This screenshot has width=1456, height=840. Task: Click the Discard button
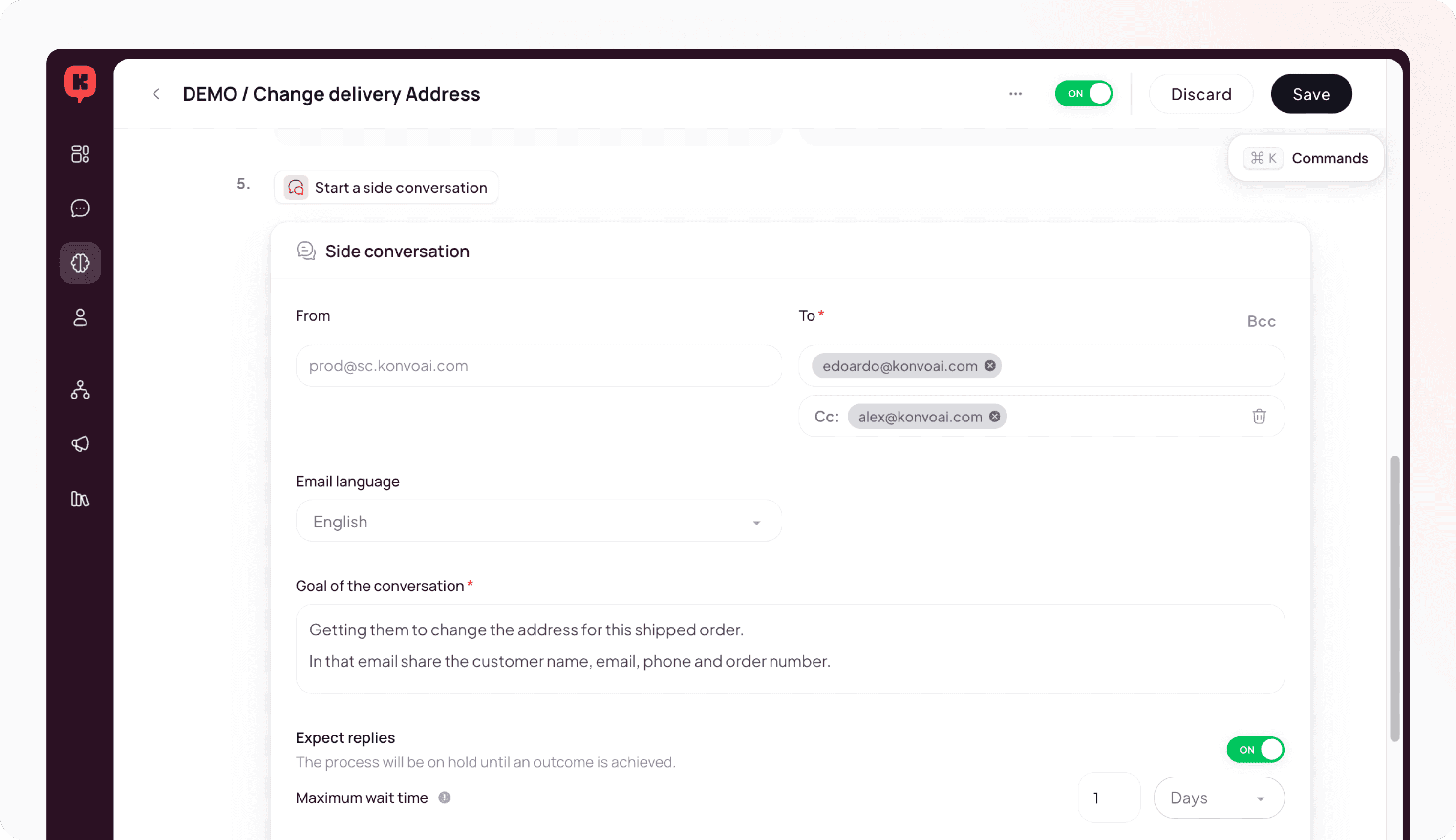[1200, 94]
